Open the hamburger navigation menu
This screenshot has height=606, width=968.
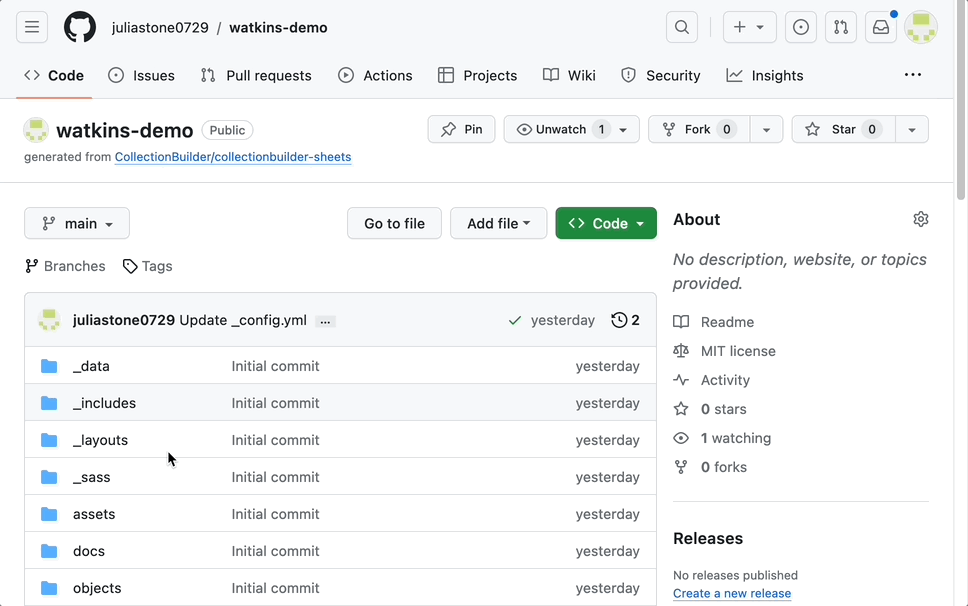coord(32,28)
